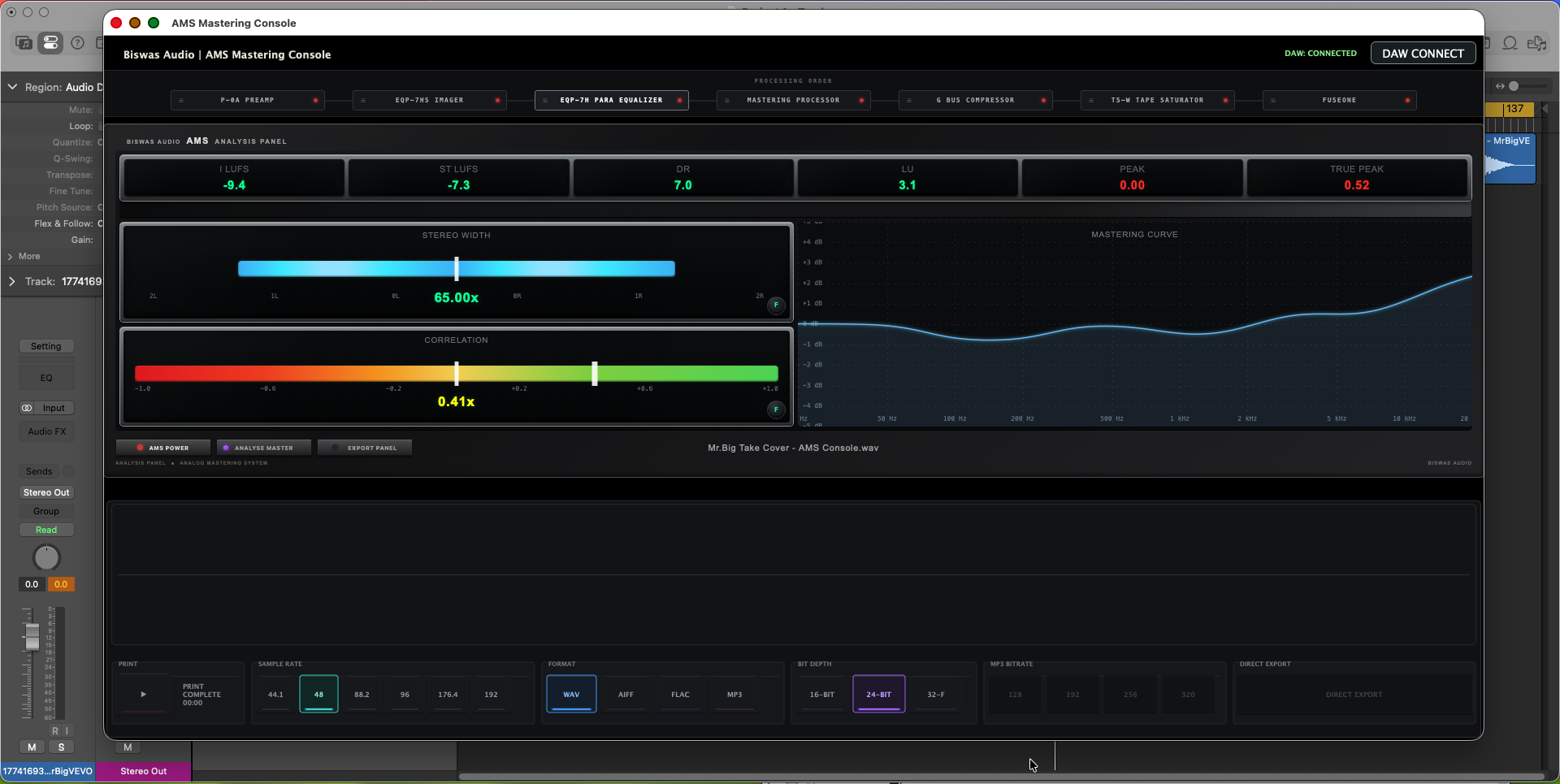Viewport: 1560px width, 784px height.
Task: Open the loop browser icon at top right
Action: coord(1510,43)
